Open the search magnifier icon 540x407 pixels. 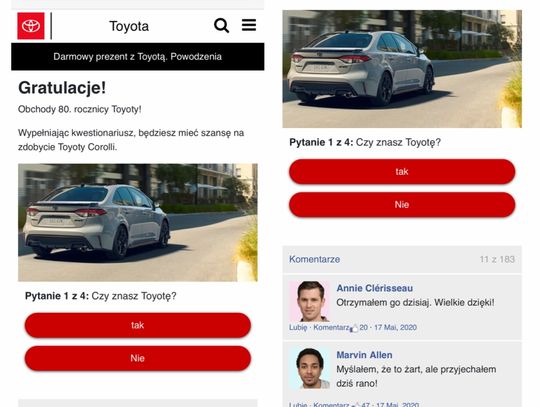221,25
